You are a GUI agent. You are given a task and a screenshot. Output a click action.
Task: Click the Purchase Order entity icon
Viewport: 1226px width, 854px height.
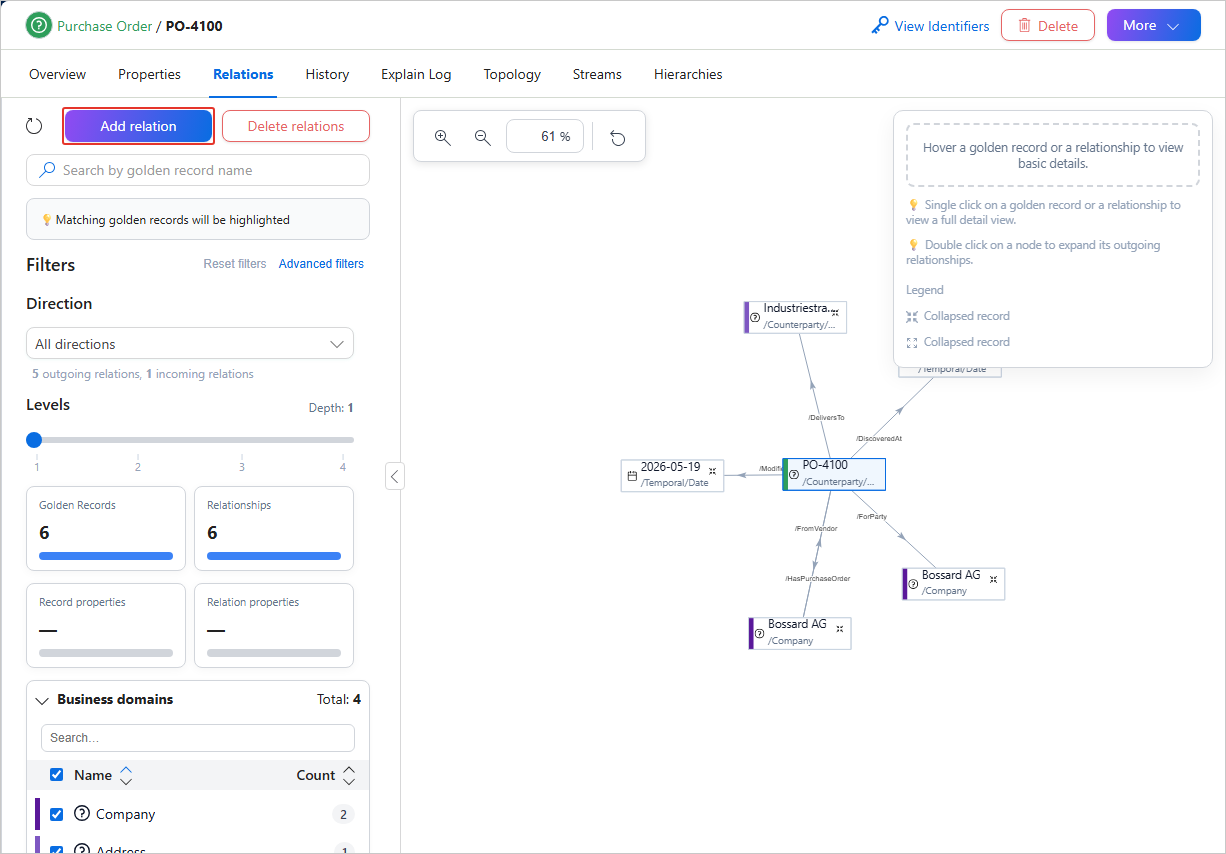pos(39,26)
